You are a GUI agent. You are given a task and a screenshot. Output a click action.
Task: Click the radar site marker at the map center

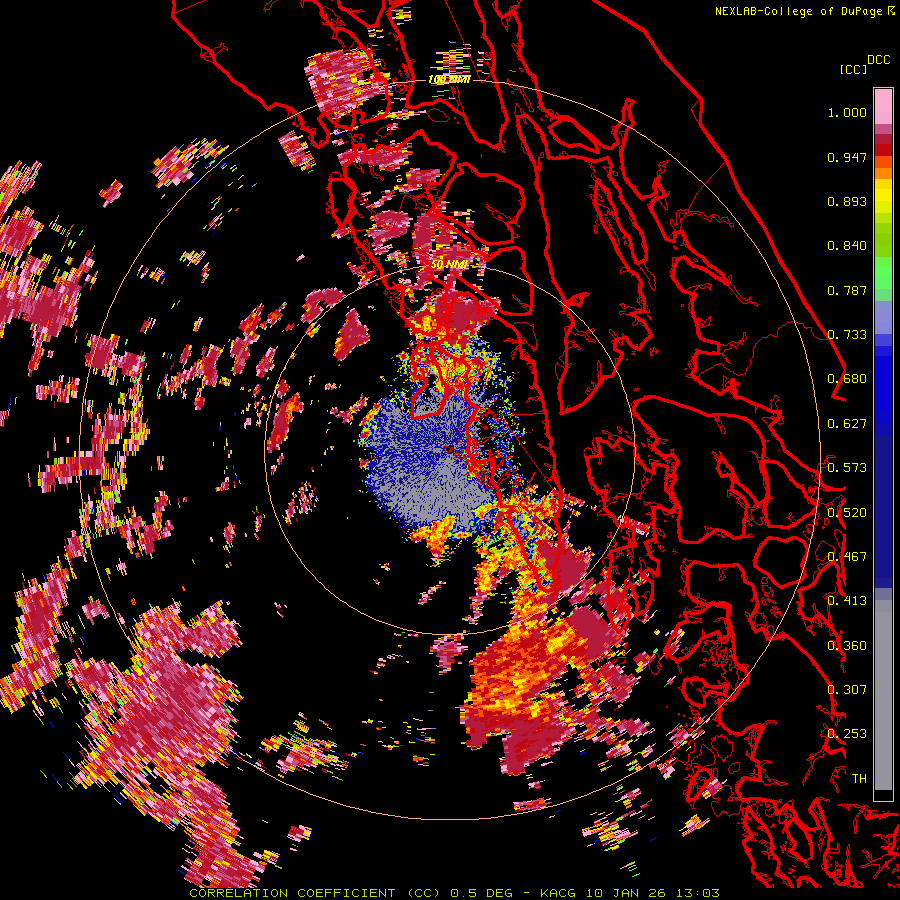449,449
